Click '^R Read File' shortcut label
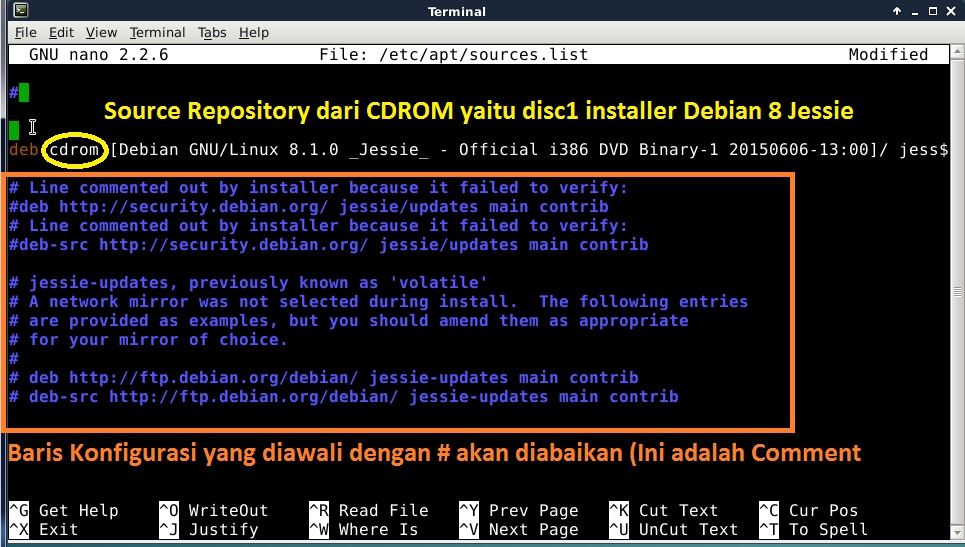Viewport: 965px width, 547px height. point(369,511)
